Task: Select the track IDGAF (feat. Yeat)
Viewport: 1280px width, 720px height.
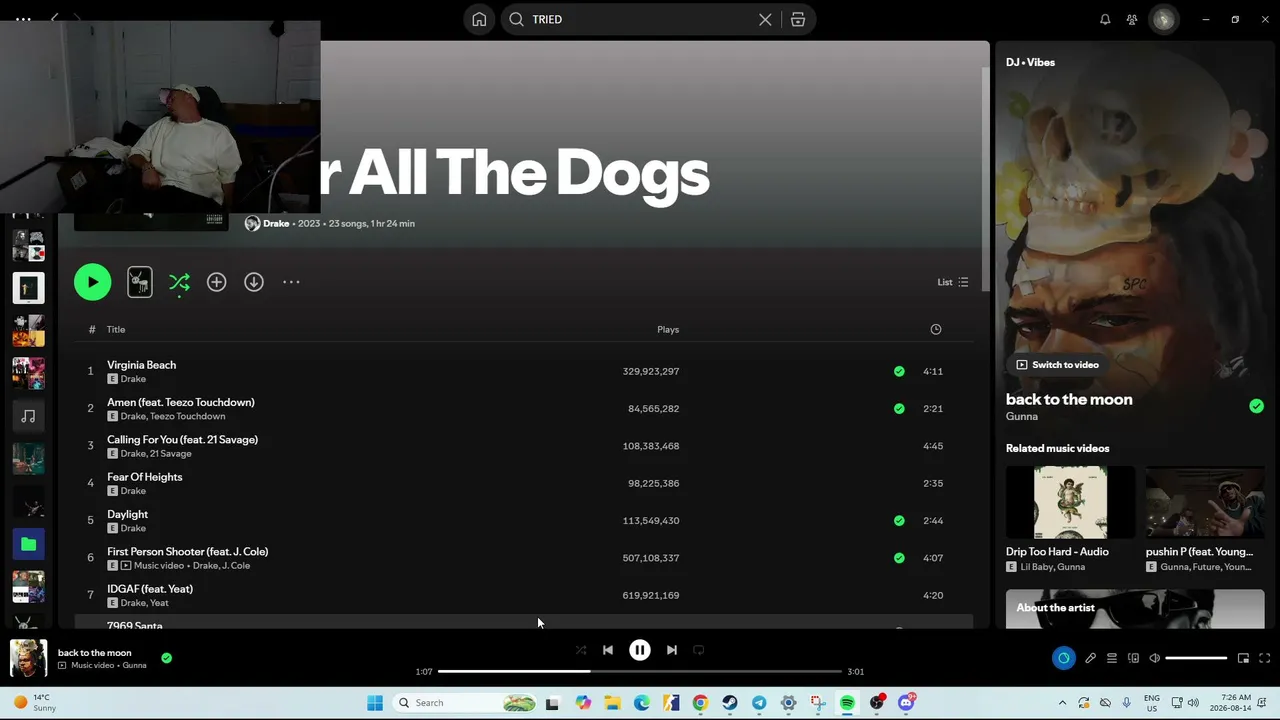Action: click(x=150, y=589)
